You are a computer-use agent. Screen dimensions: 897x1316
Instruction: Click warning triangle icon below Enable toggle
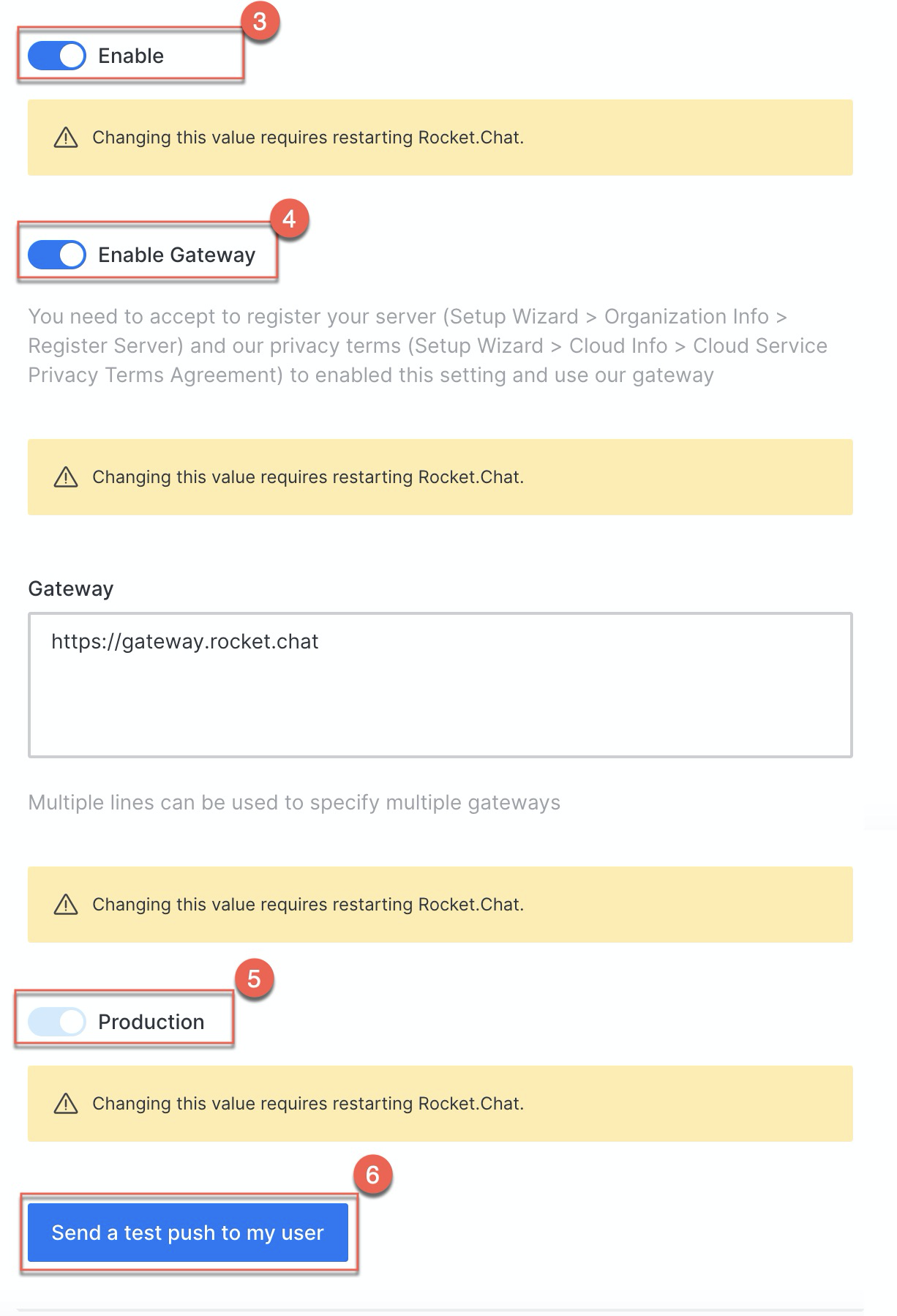pos(66,137)
